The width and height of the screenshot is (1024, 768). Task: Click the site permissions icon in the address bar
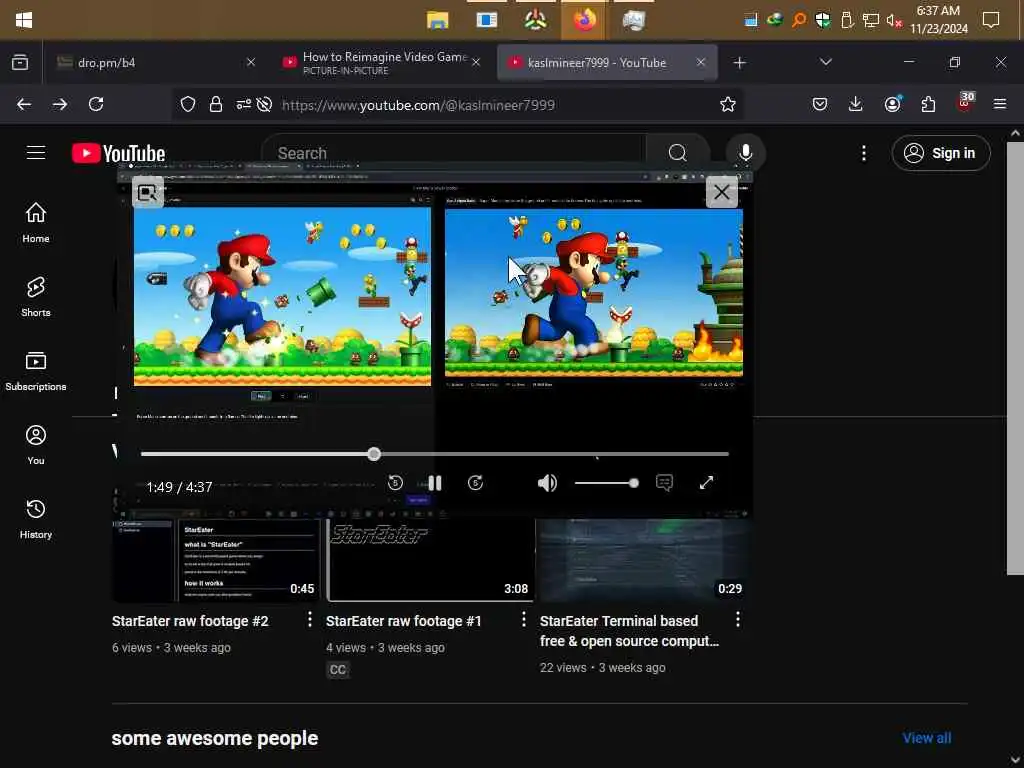click(x=244, y=104)
